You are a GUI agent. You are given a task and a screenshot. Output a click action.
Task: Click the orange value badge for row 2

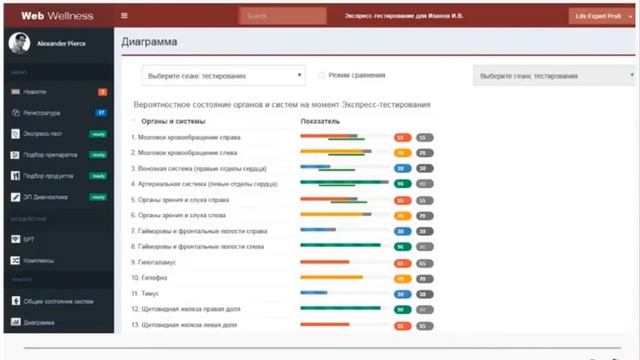(402, 153)
